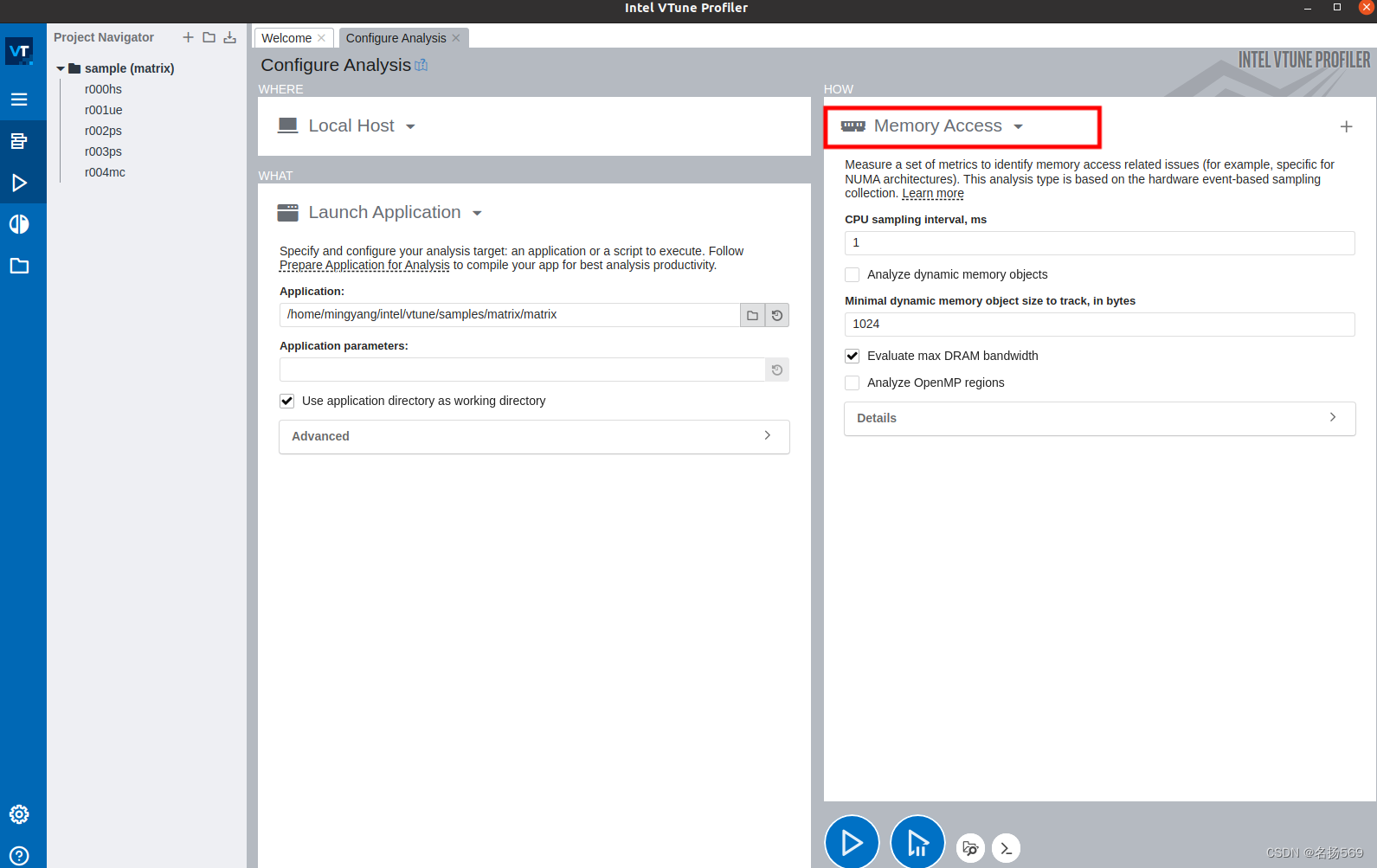Maximize the VTune Profiler window
The height and width of the screenshot is (868, 1377).
tap(1337, 7)
